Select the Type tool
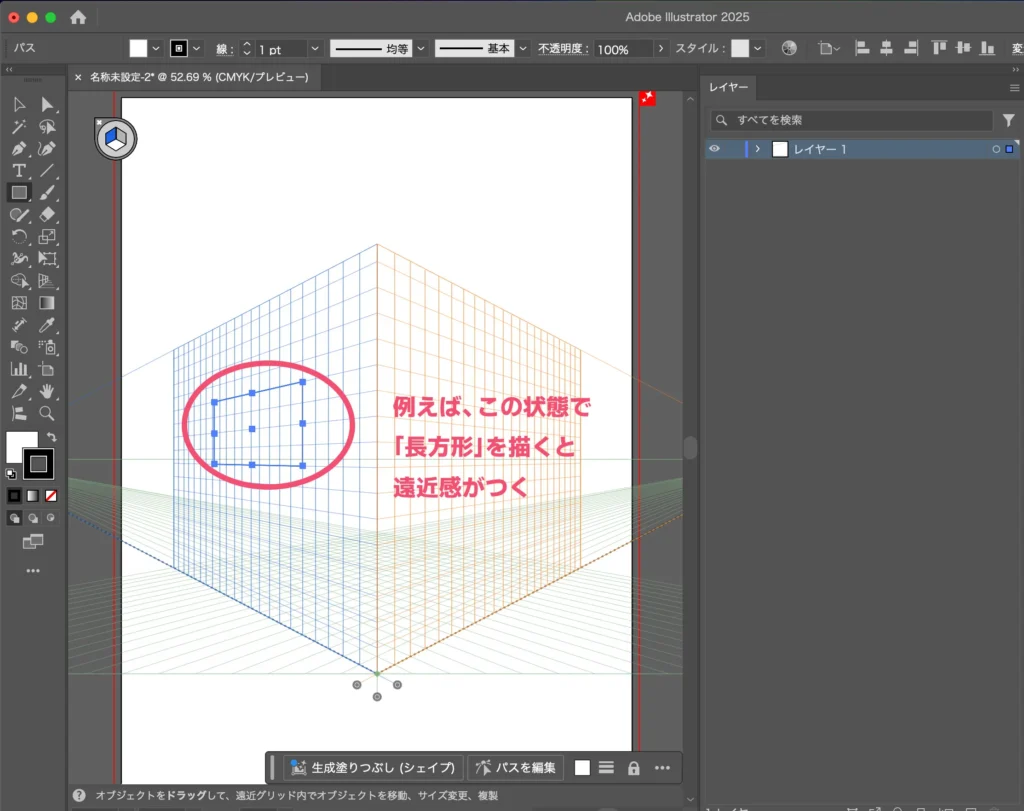Screen dimensions: 1024x811 tap(20, 169)
